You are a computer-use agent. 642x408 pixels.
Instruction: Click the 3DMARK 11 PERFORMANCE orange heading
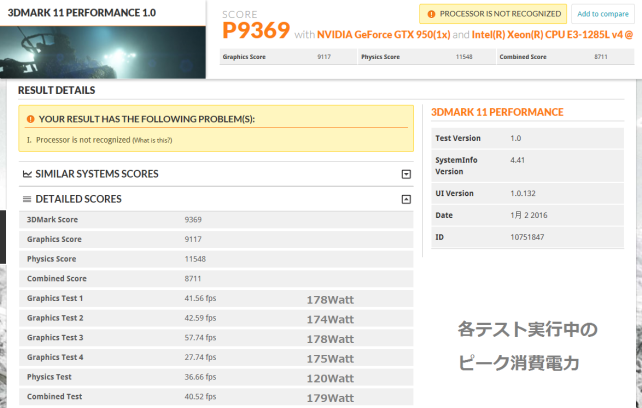[x=497, y=112]
